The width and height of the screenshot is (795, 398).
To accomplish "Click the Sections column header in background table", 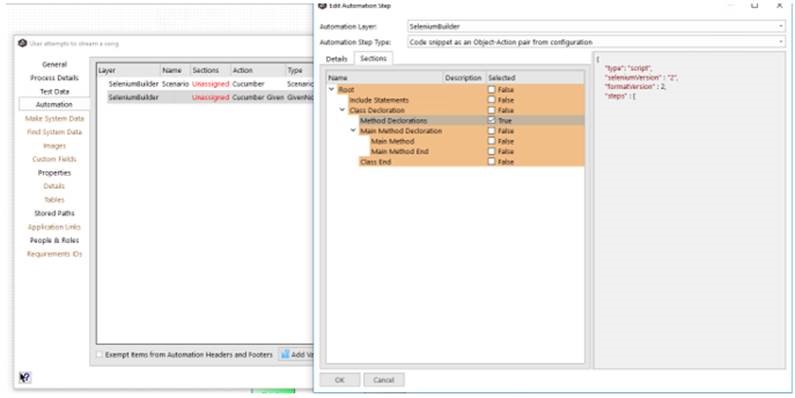I will (x=210, y=70).
